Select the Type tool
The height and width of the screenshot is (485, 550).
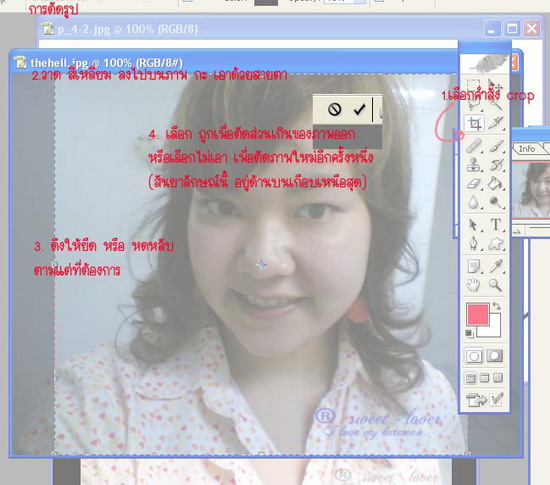[496, 224]
